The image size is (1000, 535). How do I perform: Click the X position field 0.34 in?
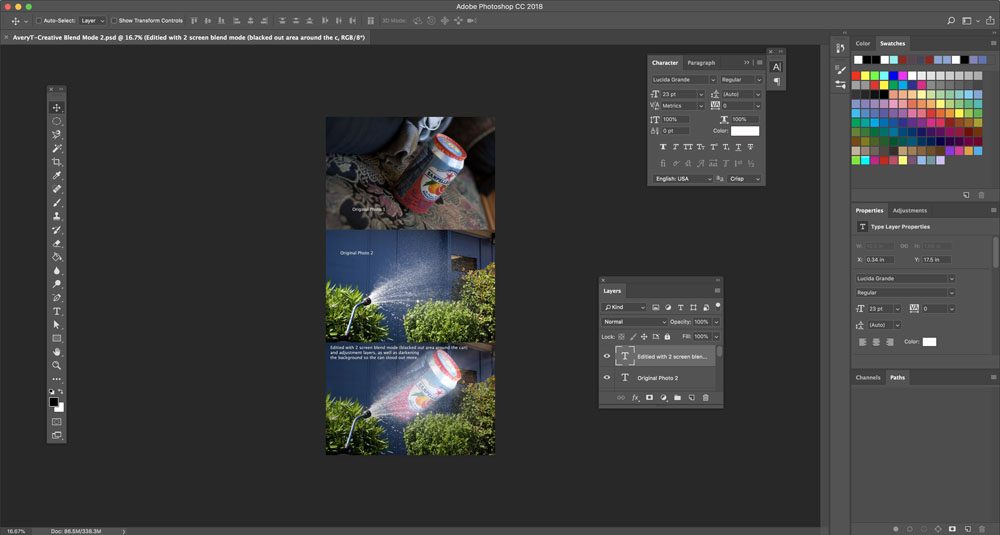[x=879, y=260]
